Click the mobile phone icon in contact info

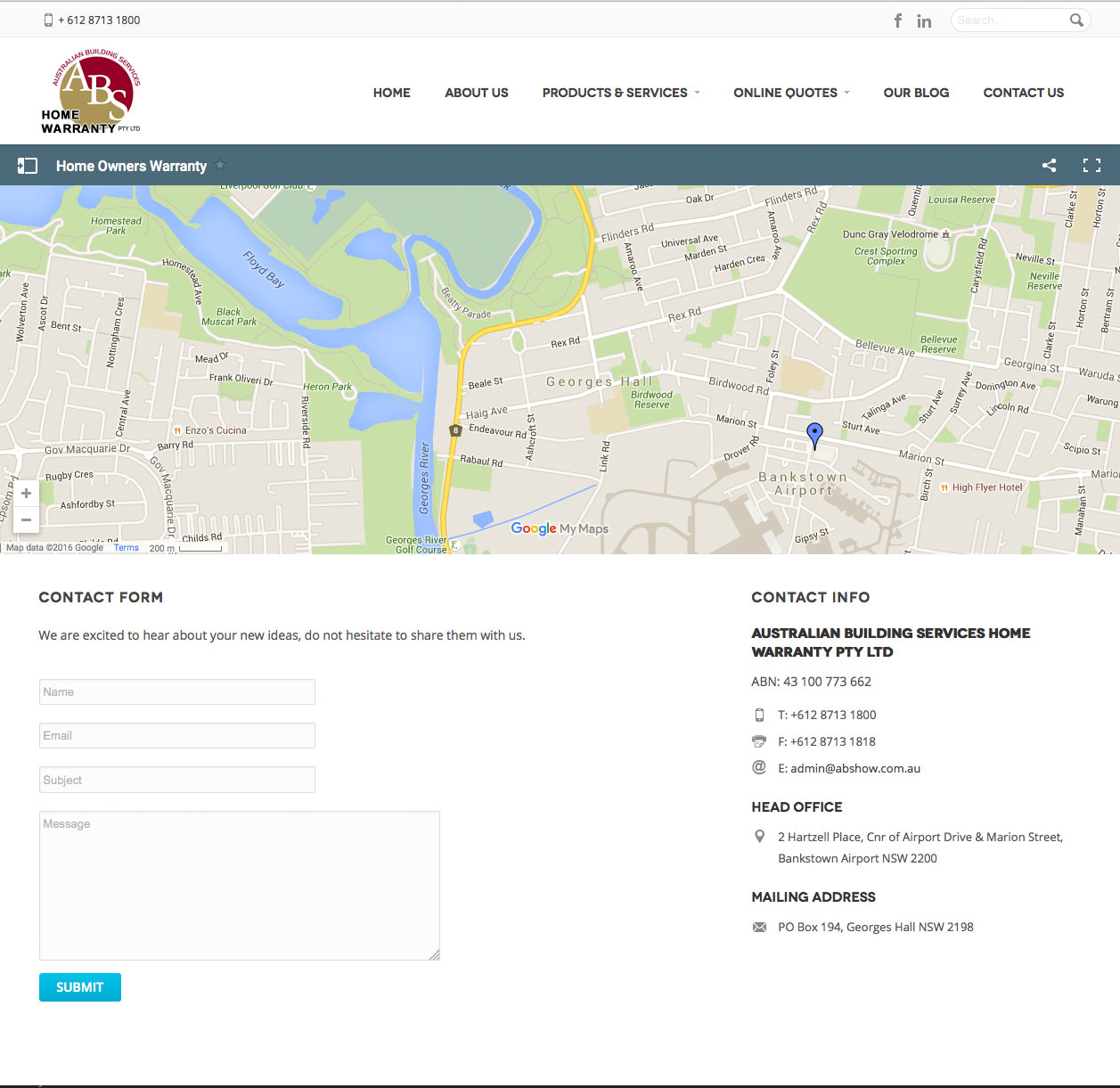[759, 715]
